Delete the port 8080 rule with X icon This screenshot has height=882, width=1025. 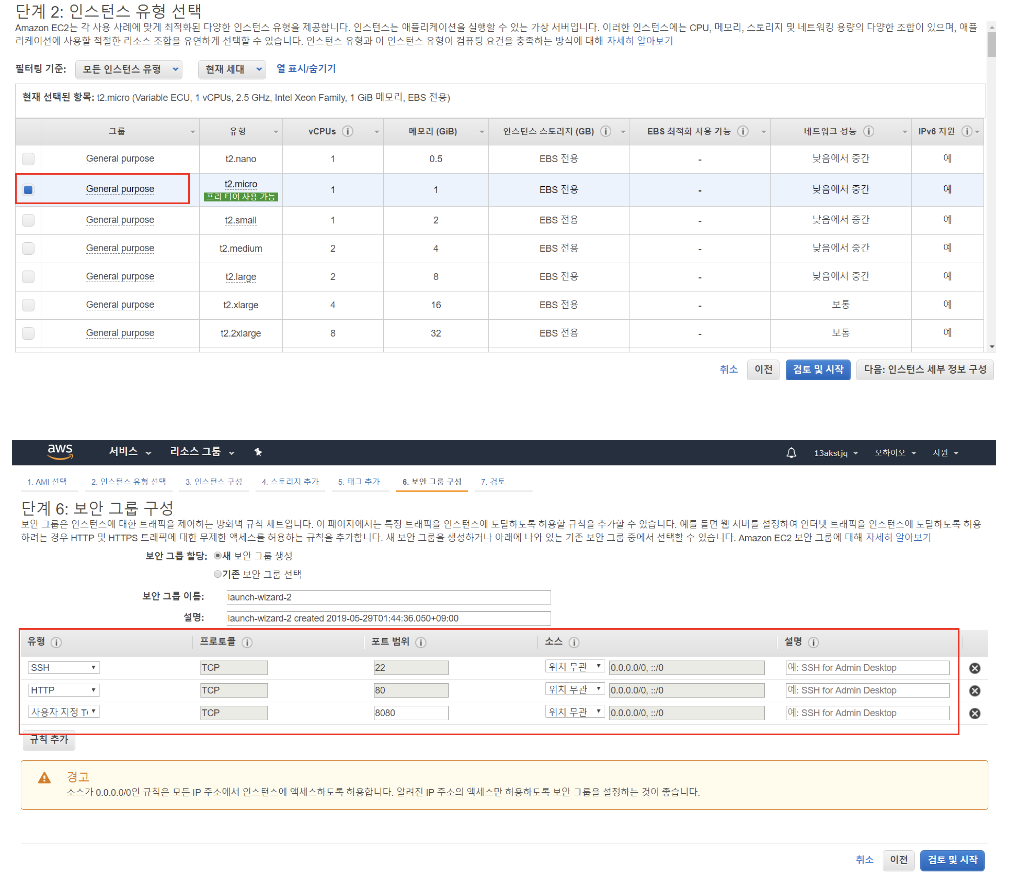(975, 713)
